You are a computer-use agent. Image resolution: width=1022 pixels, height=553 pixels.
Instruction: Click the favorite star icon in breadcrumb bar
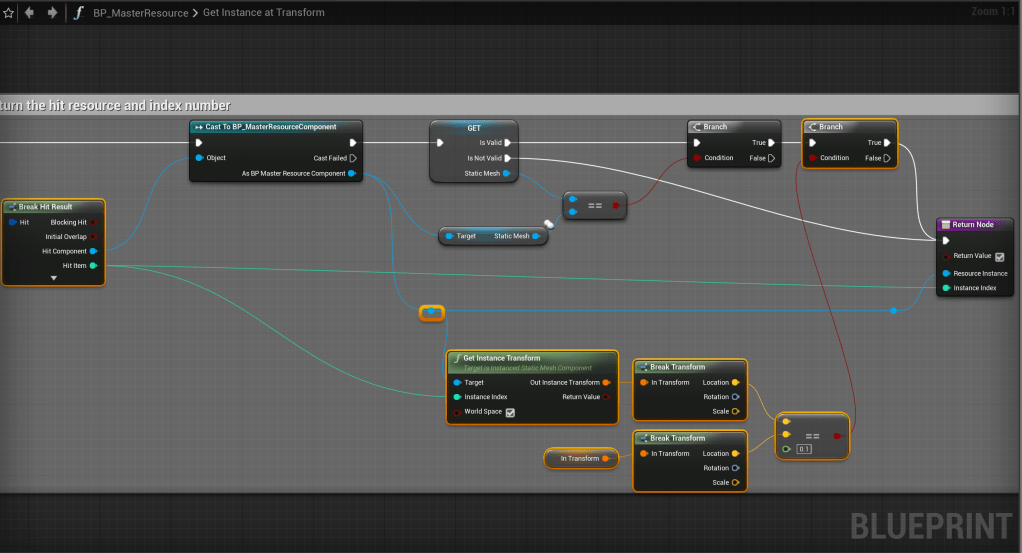(x=9, y=13)
